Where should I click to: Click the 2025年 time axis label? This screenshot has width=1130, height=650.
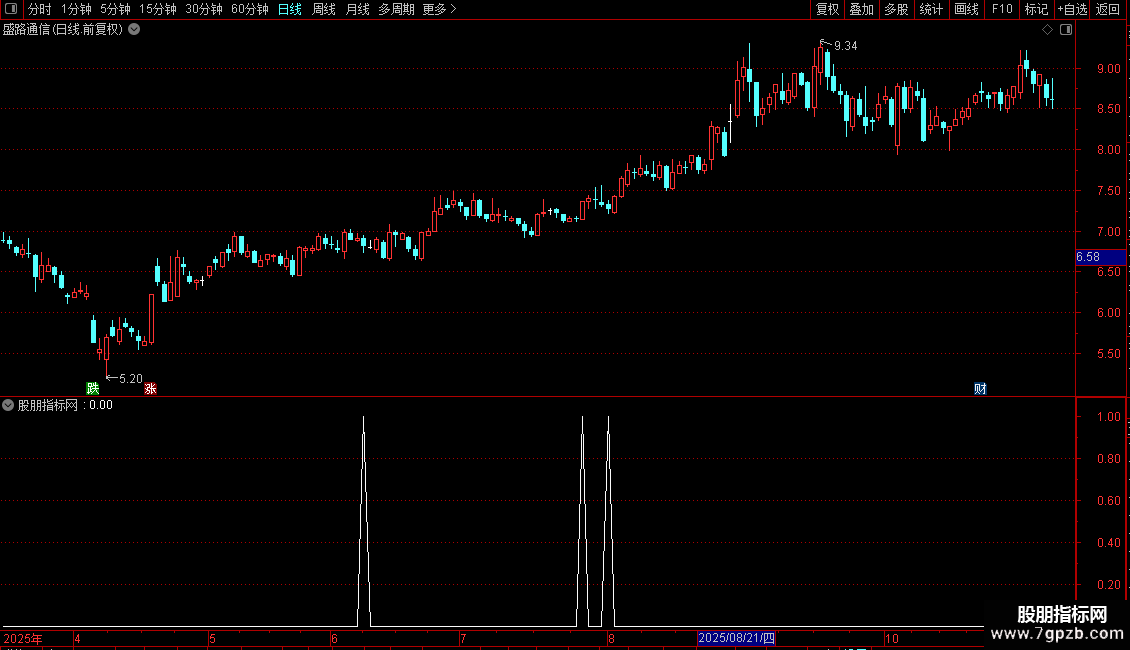pos(23,639)
